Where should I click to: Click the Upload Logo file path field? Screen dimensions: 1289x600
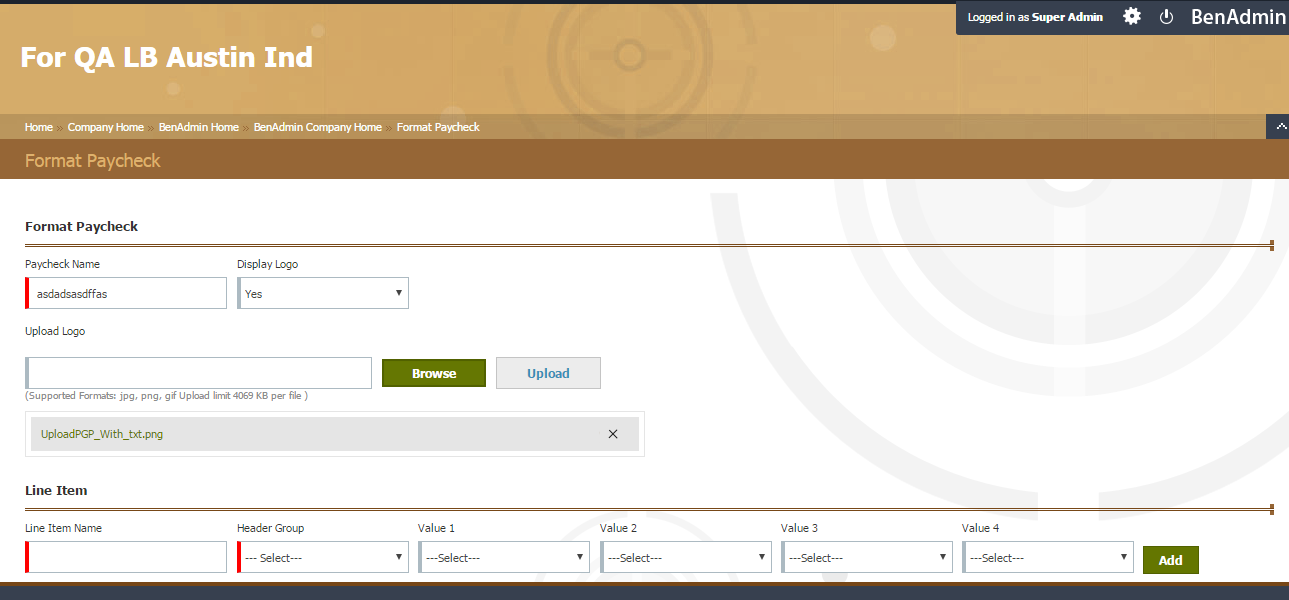pos(200,373)
